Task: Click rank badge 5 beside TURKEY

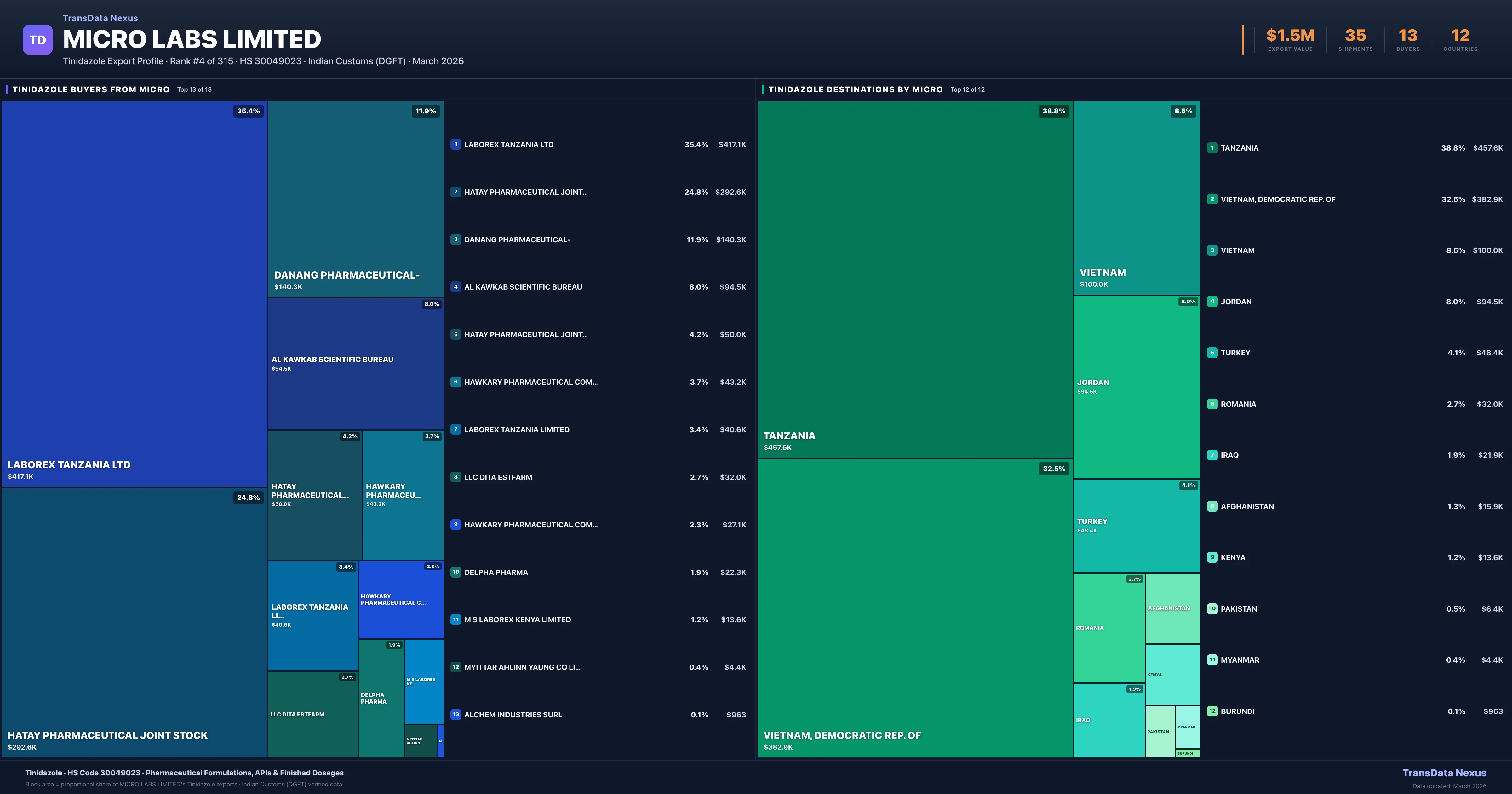Action: pyautogui.click(x=1212, y=353)
